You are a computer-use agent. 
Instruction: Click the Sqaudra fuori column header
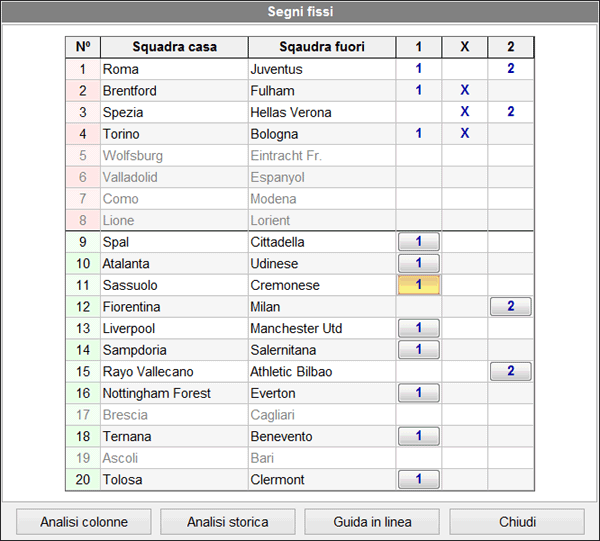click(322, 47)
